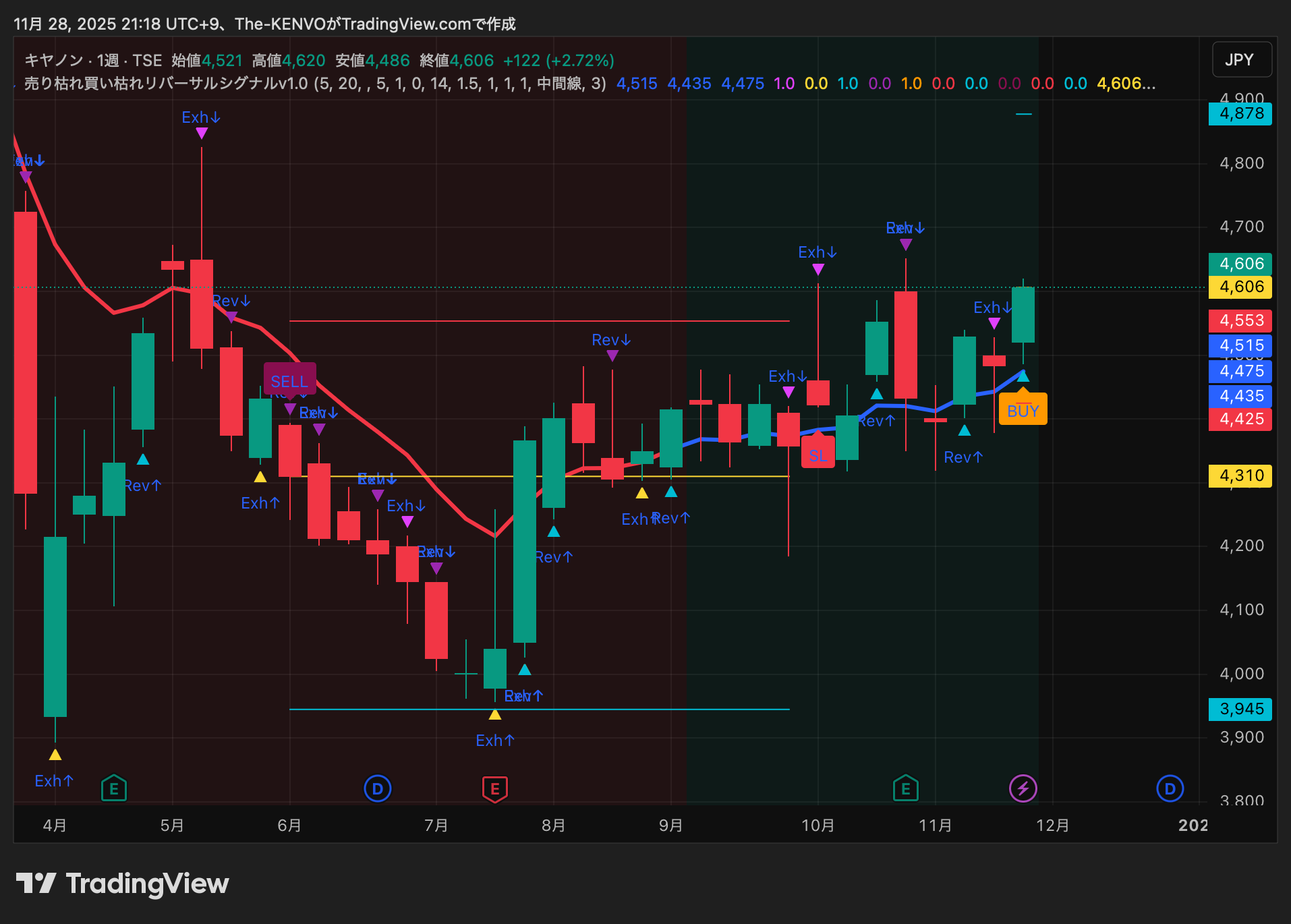Click the orange BUY signal label
Screen dimensions: 1291x924
click(1023, 411)
